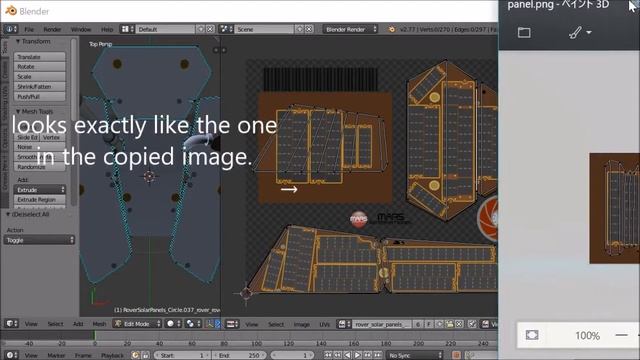Play animation in reverse
The width and height of the screenshot is (640, 360).
point(347,355)
